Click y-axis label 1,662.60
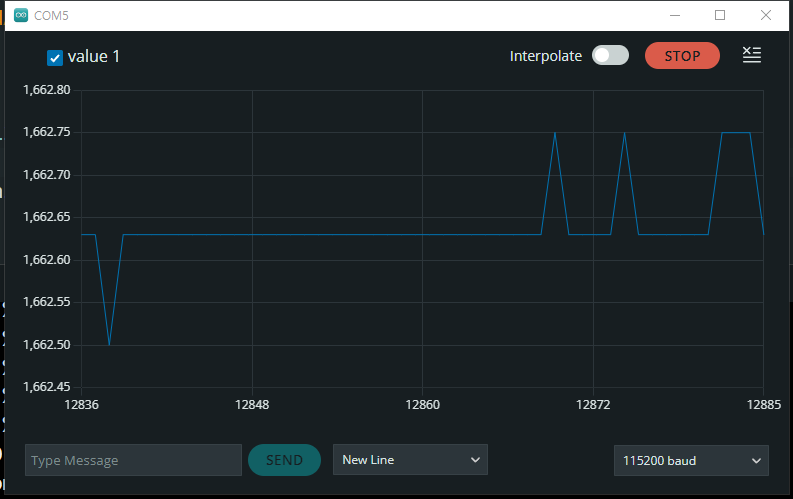This screenshot has width=793, height=499. [47, 260]
